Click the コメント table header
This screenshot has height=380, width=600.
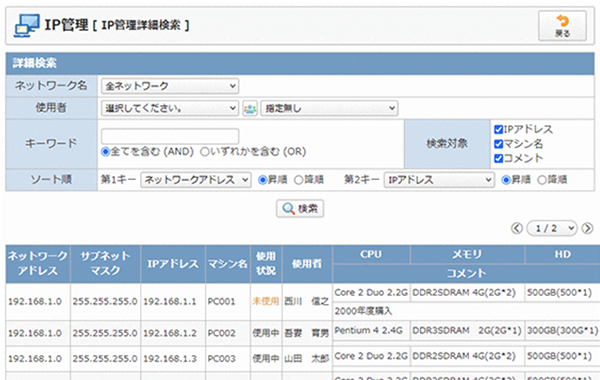(466, 274)
